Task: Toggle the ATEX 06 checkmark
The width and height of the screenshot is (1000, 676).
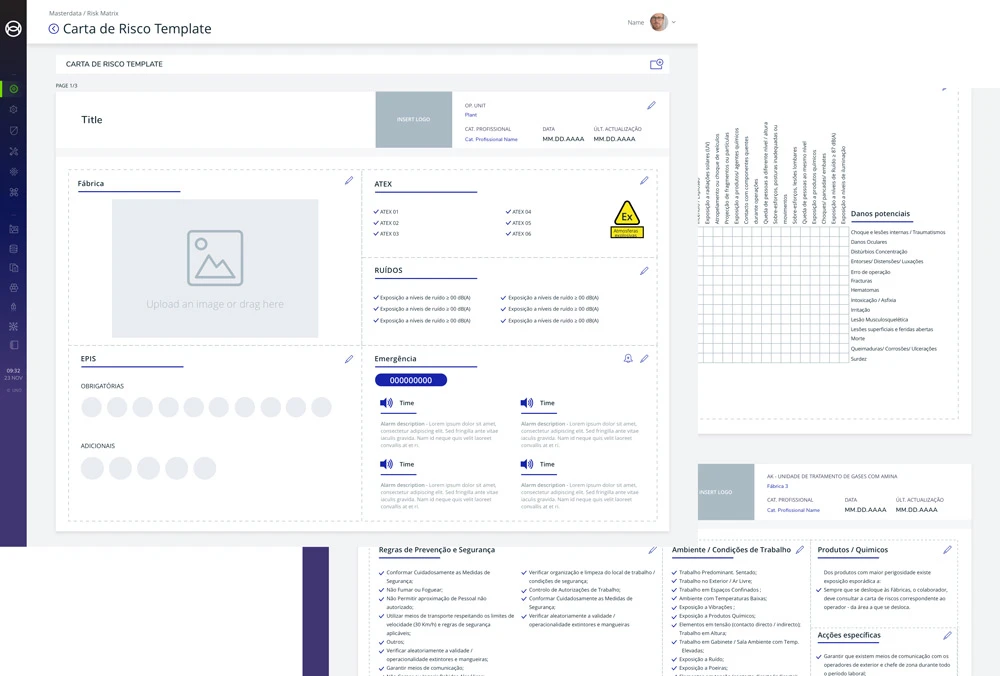Action: [508, 234]
